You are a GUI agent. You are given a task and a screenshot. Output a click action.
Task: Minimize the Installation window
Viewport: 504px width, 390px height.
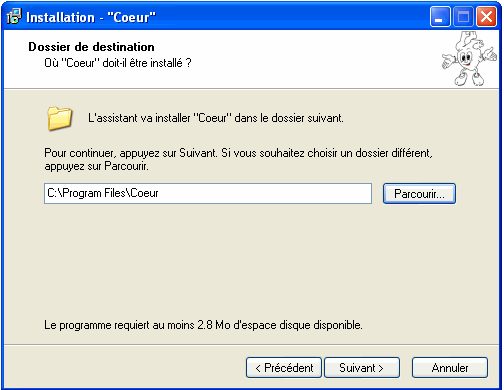click(440, 17)
